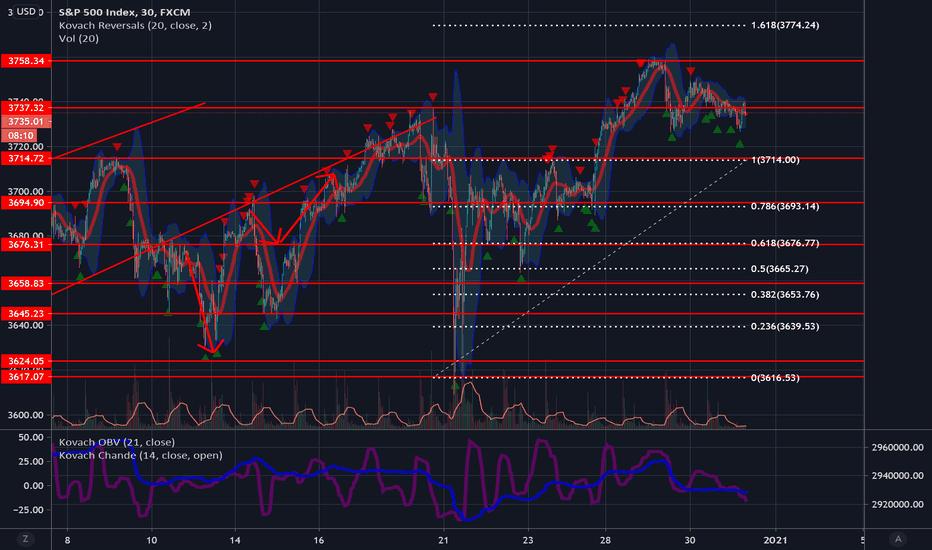932x550 pixels.
Task: Click the 50.00 Chande scale value
Action: (31, 437)
